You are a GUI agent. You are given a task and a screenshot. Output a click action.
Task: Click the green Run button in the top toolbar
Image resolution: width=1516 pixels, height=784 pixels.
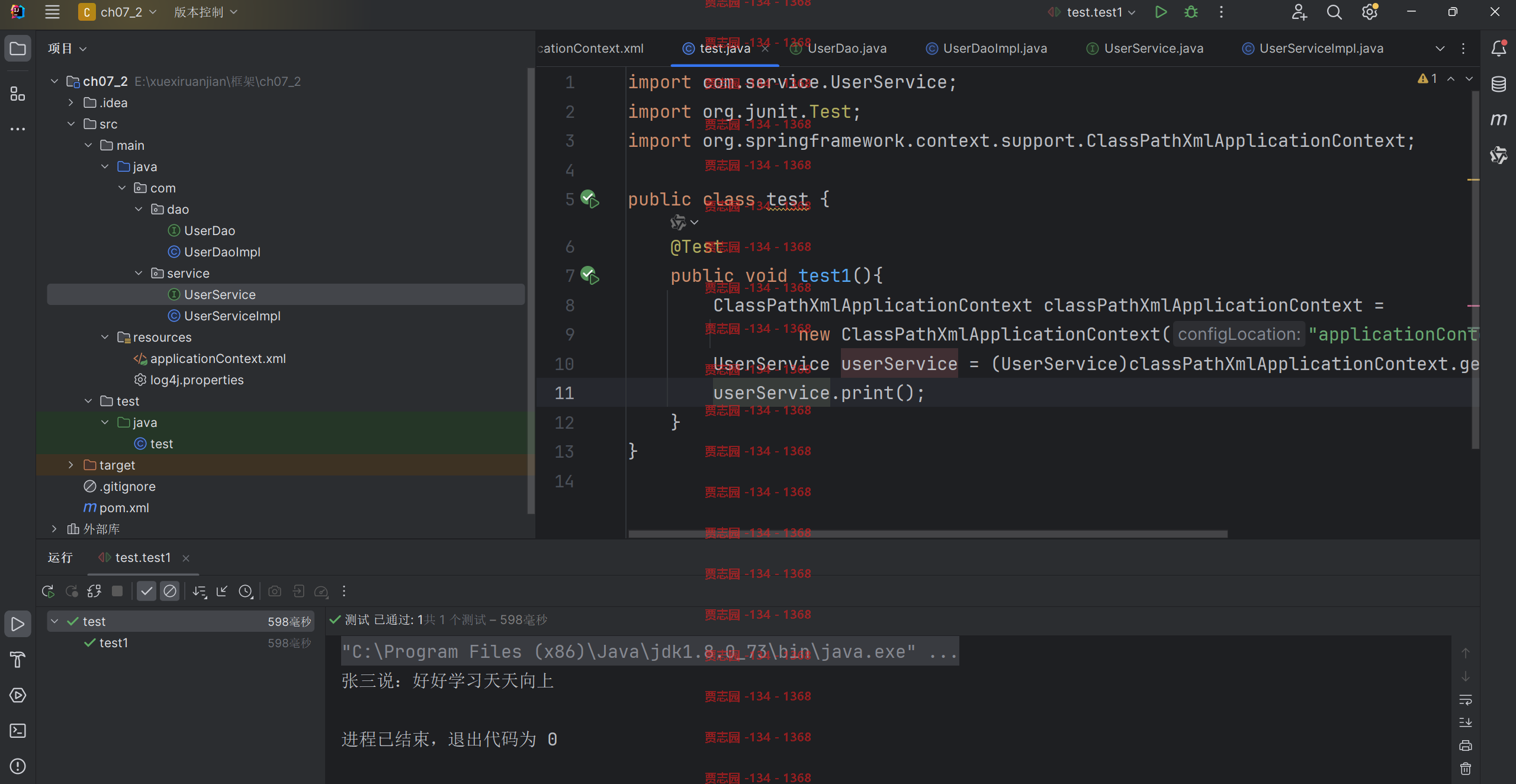pyautogui.click(x=1161, y=12)
